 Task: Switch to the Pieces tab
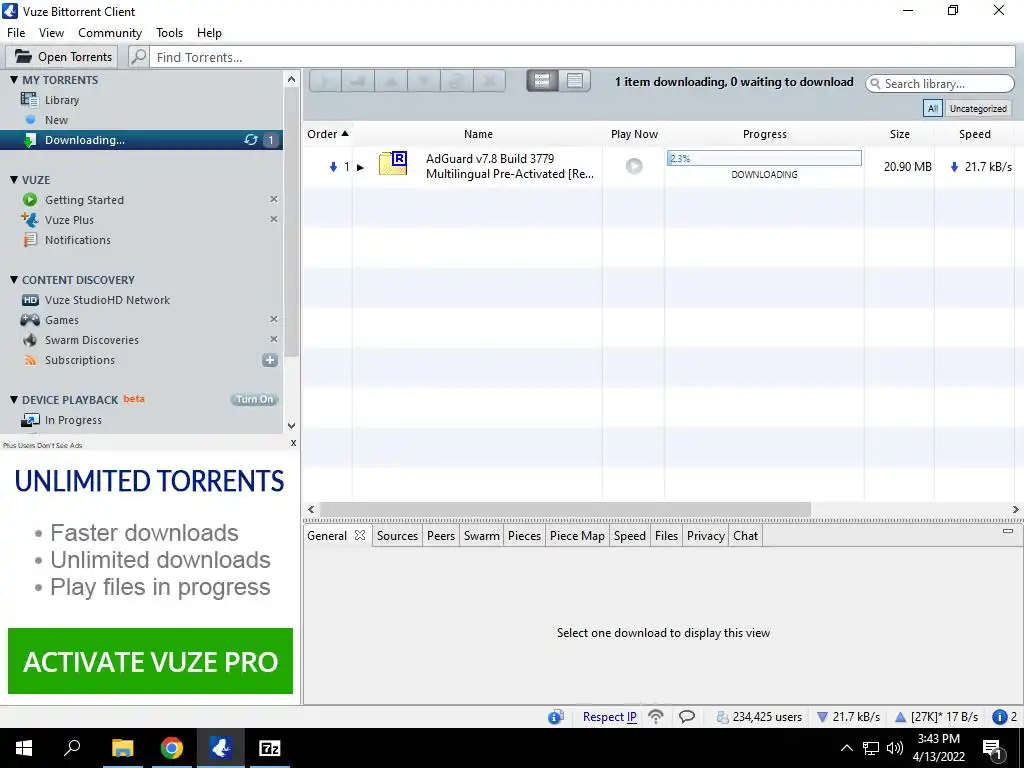[524, 536]
